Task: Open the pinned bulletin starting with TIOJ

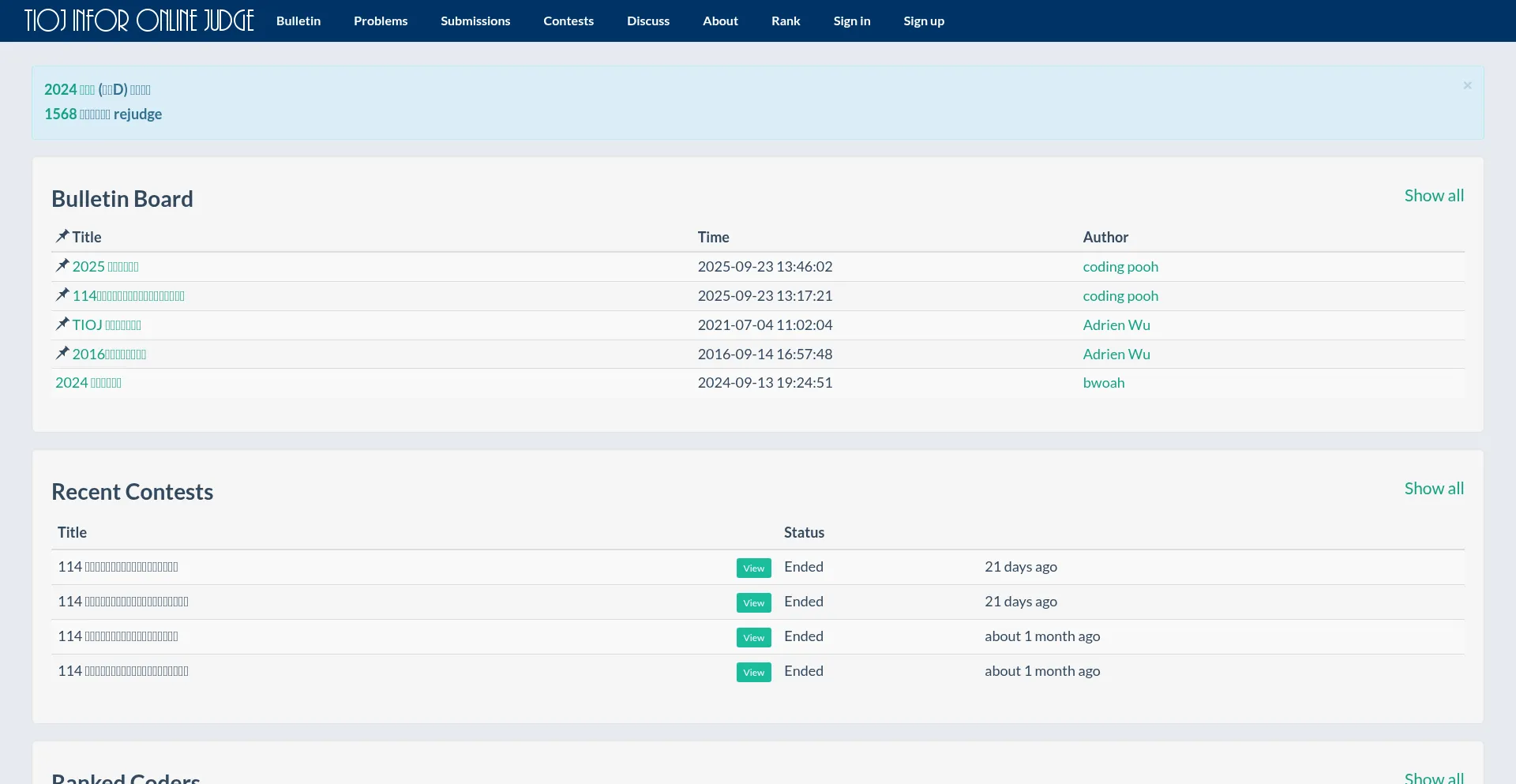Action: (107, 325)
